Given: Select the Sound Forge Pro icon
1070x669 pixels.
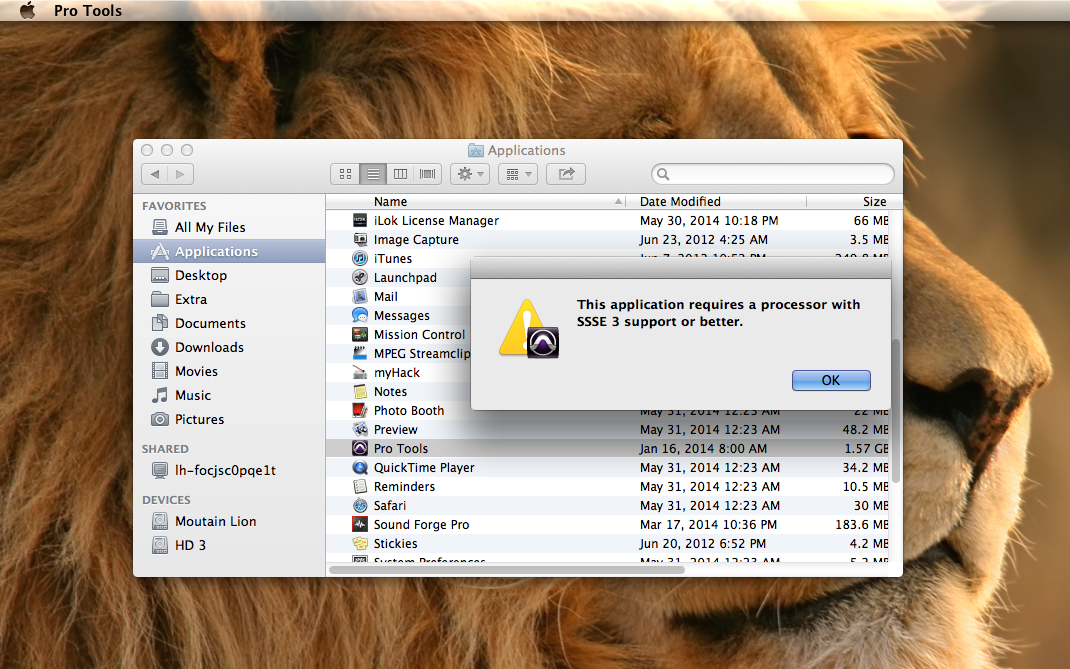Looking at the screenshot, I should click(x=361, y=525).
